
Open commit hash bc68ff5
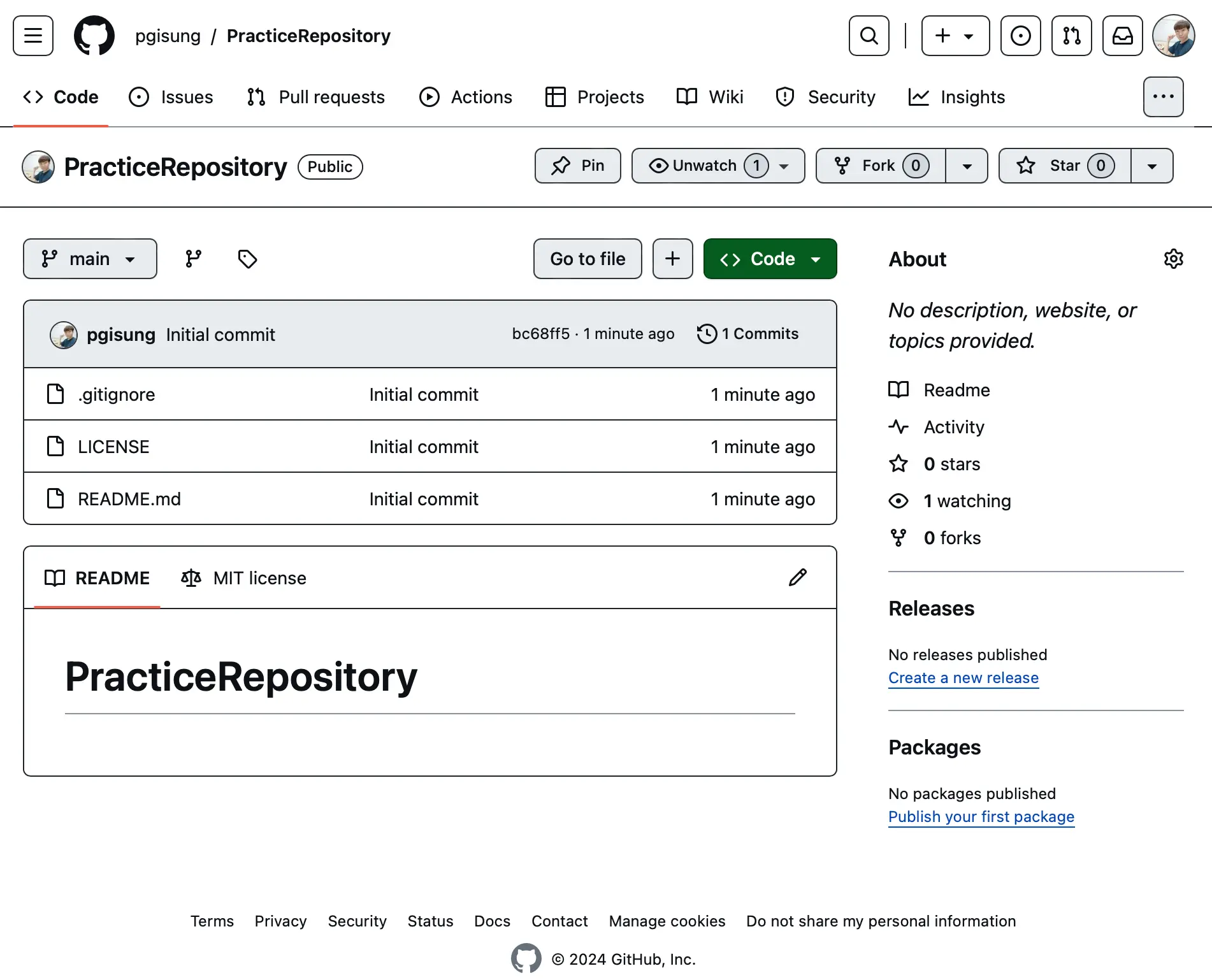point(541,334)
